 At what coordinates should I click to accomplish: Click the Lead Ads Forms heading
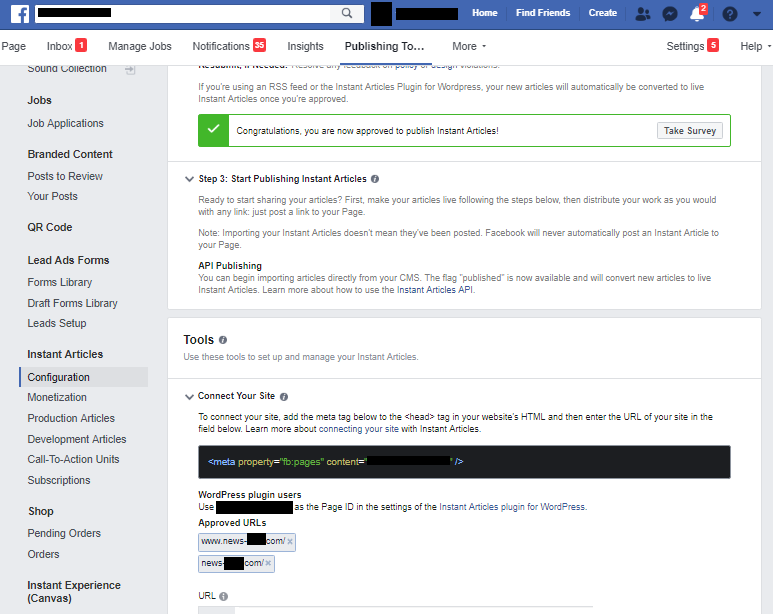pos(68,260)
